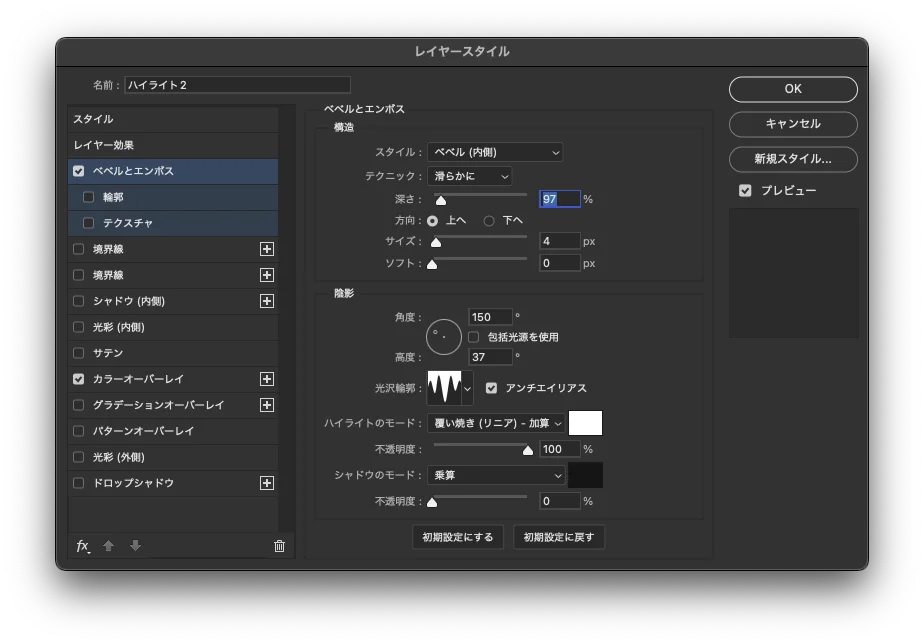Uncheck the カラーオーバーレイ checkbox

[x=78, y=379]
